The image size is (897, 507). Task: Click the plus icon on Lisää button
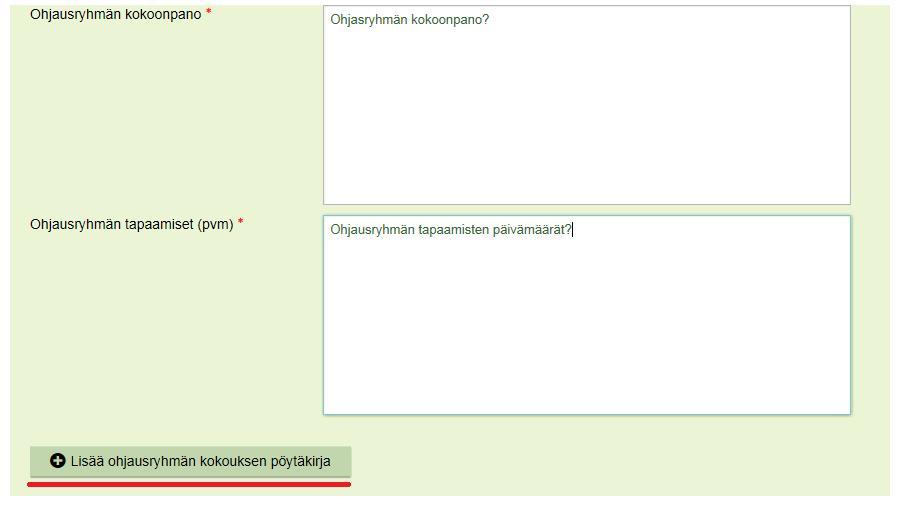point(57,461)
